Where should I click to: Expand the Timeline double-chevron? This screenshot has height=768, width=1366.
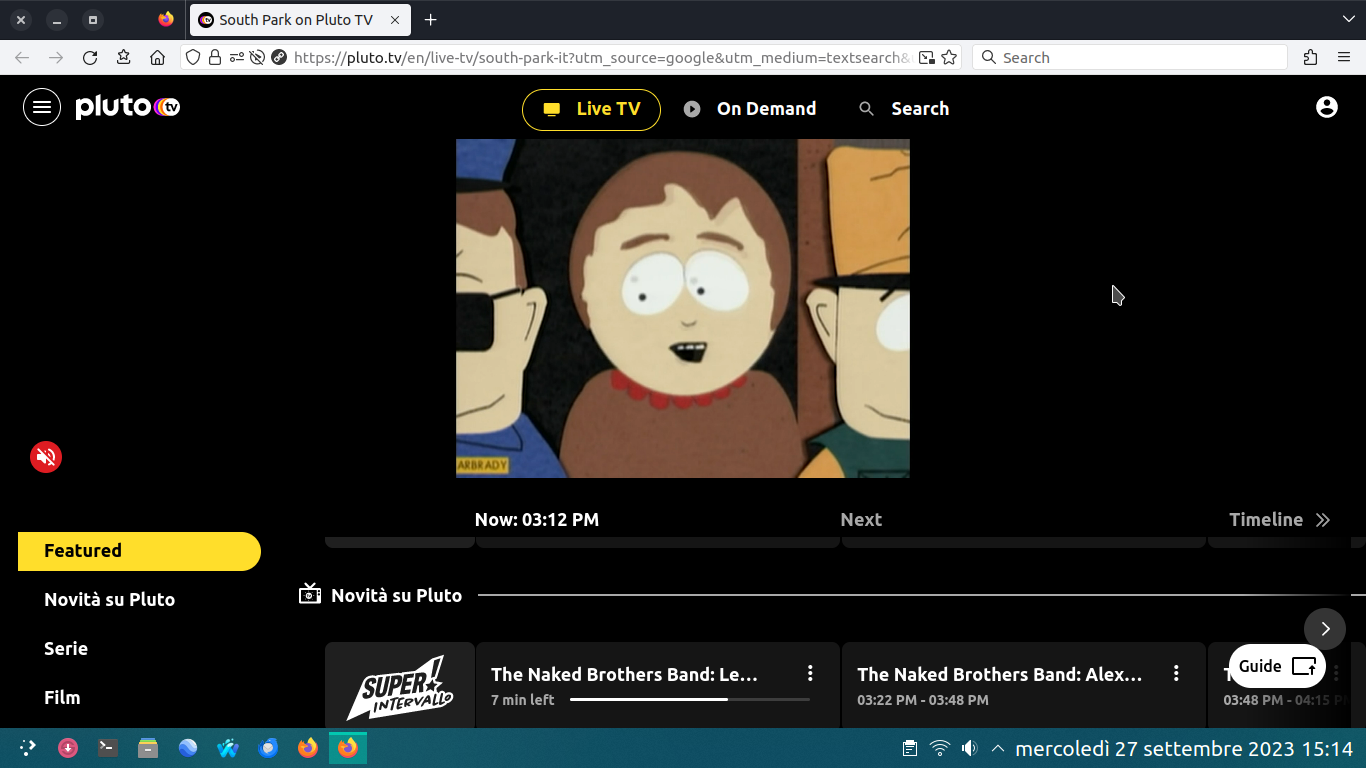click(x=1323, y=520)
